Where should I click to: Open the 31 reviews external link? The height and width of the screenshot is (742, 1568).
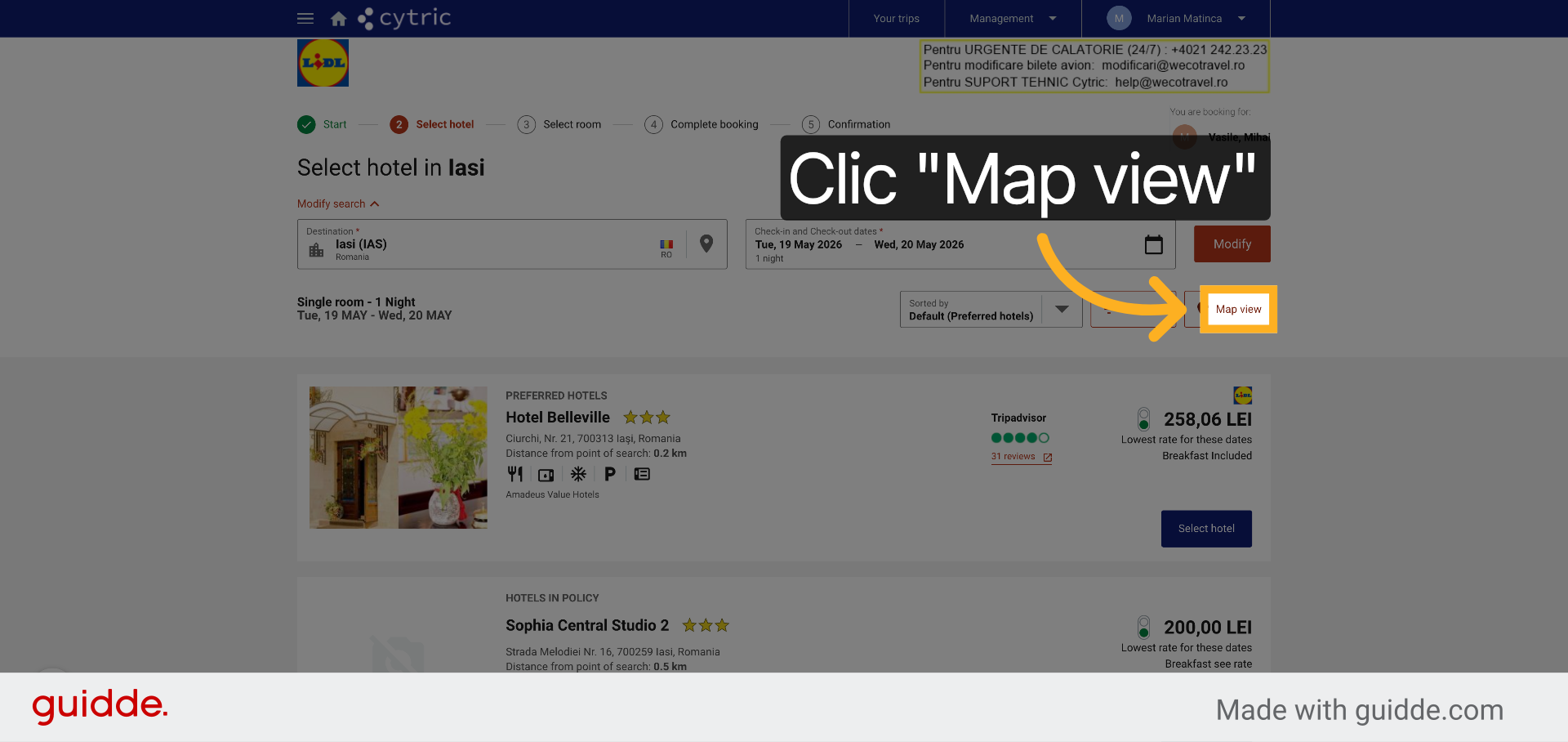point(1022,457)
